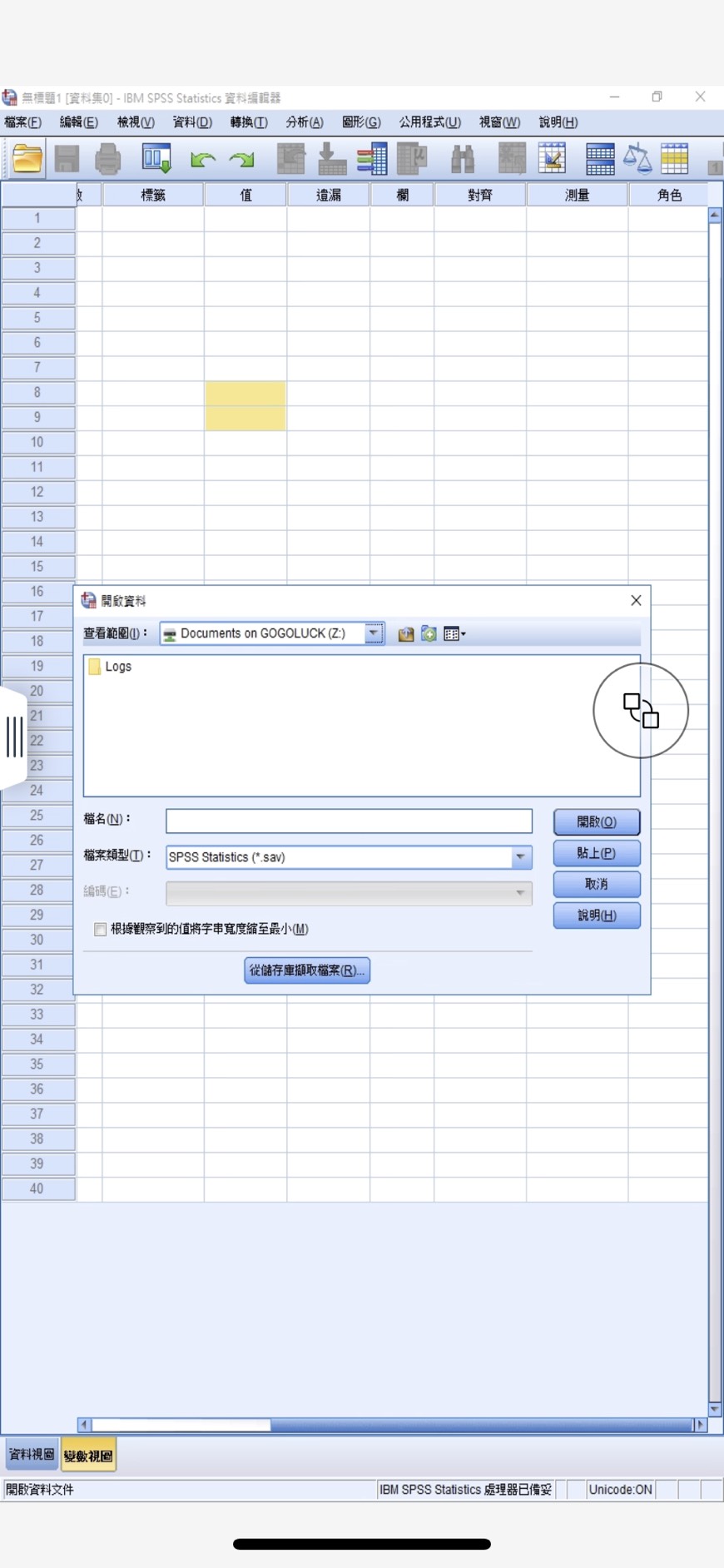This screenshot has height=1568, width=724.
Task: Click the 說明(H) dialog button
Action: coord(597,915)
